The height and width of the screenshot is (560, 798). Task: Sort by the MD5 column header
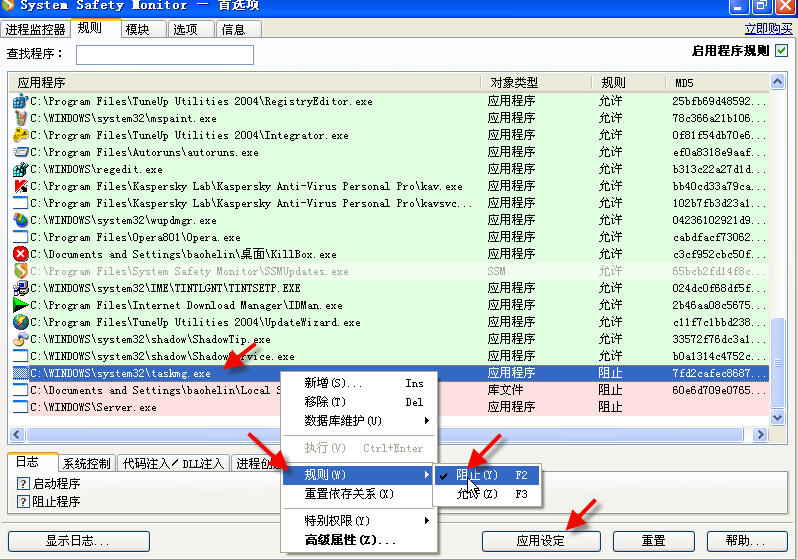pos(718,82)
